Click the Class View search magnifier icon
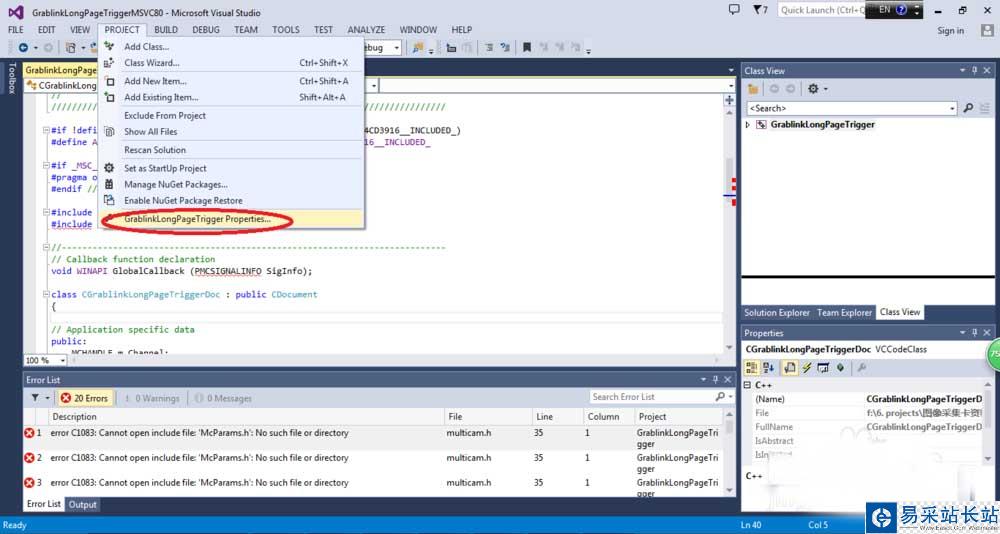The image size is (1000, 534). [x=968, y=108]
